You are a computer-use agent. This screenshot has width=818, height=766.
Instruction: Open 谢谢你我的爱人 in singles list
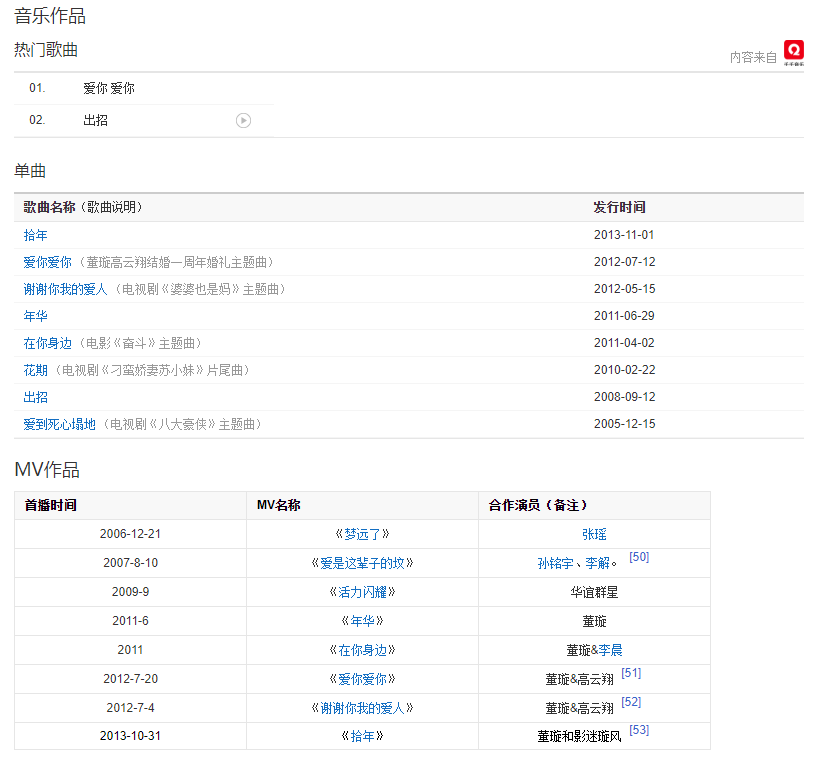[x=66, y=289]
